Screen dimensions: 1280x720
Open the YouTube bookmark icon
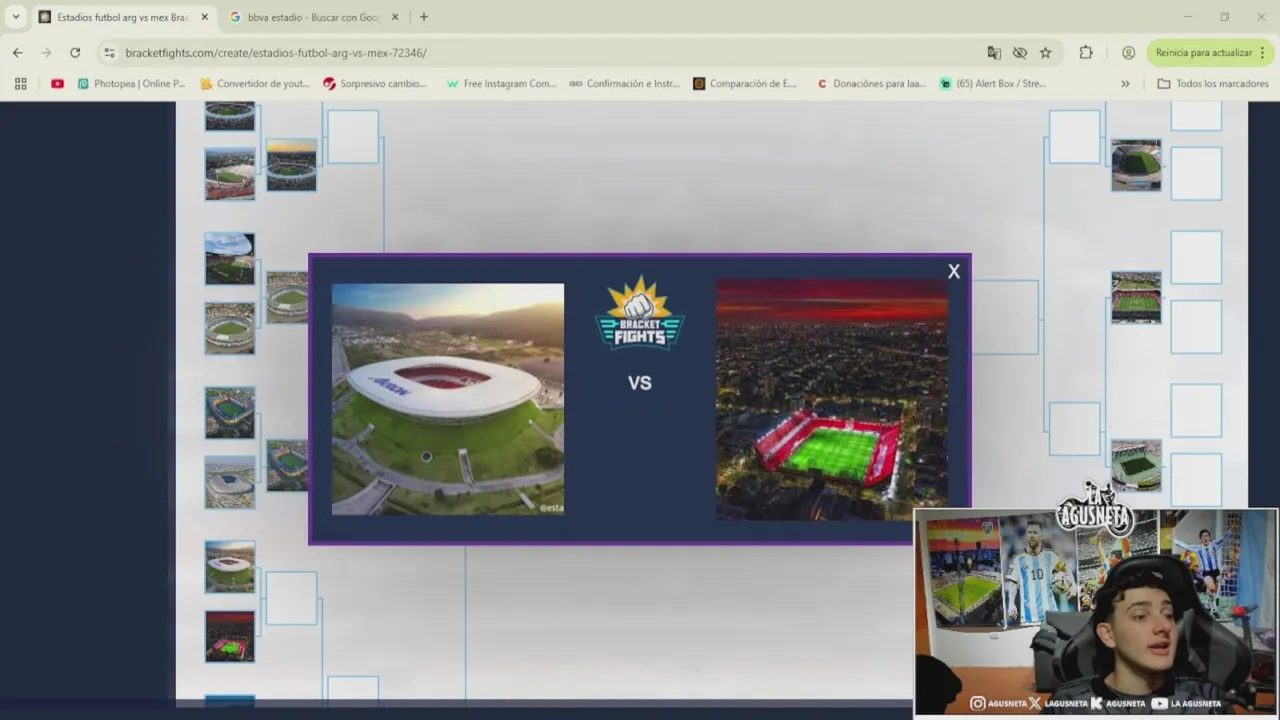click(x=57, y=83)
